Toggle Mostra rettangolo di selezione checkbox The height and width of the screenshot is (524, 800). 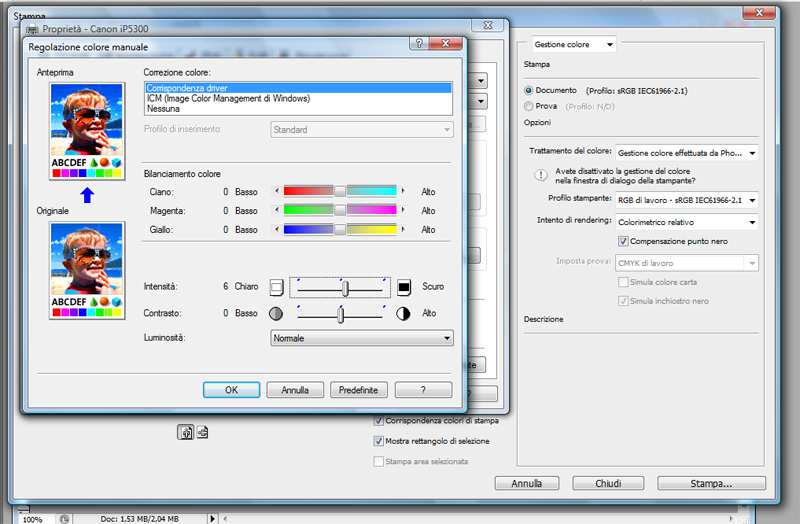378,440
